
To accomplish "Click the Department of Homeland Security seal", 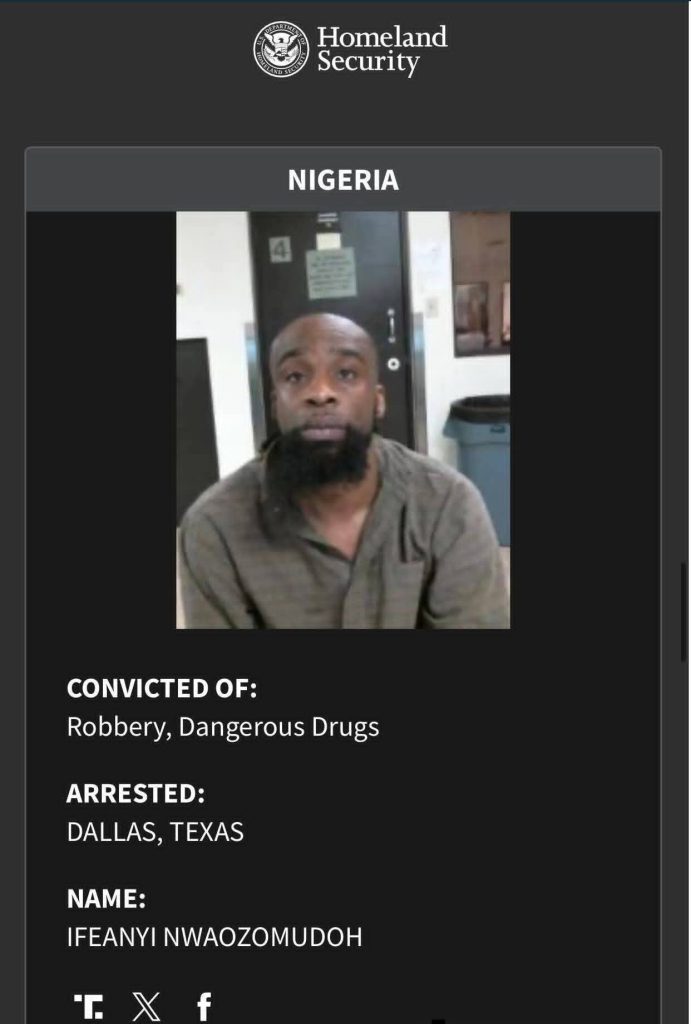I will coord(281,49).
